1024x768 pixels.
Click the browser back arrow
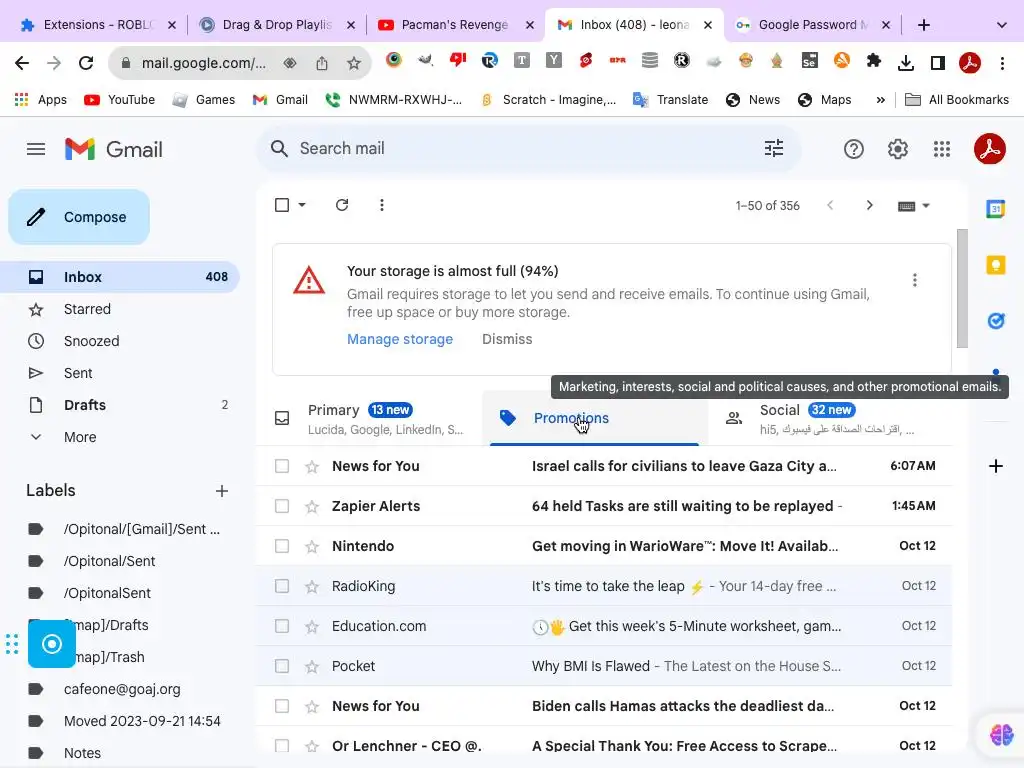pos(22,63)
